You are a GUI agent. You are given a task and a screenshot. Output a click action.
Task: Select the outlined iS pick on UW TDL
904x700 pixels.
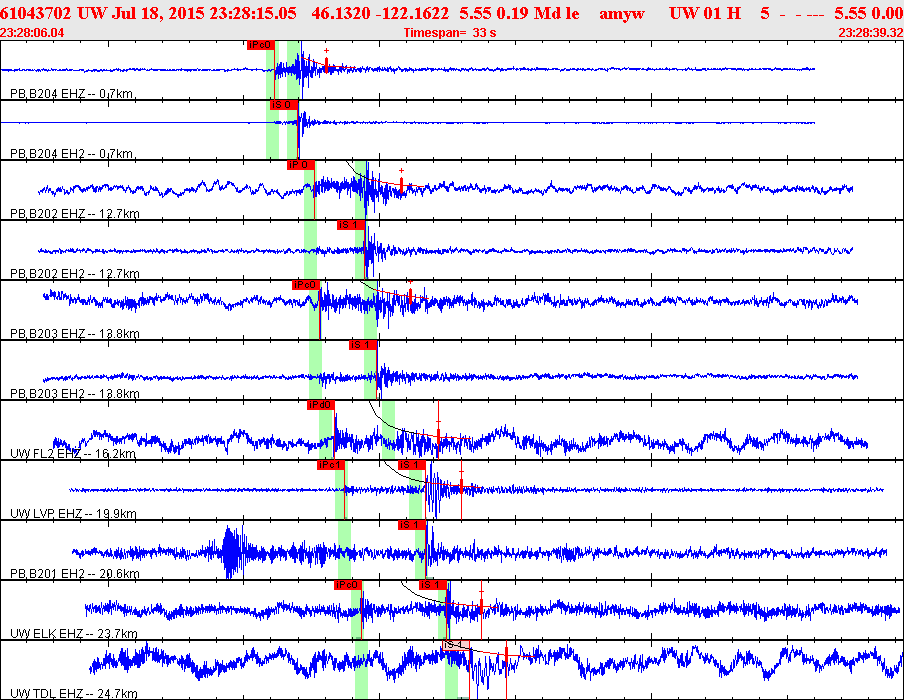455,644
